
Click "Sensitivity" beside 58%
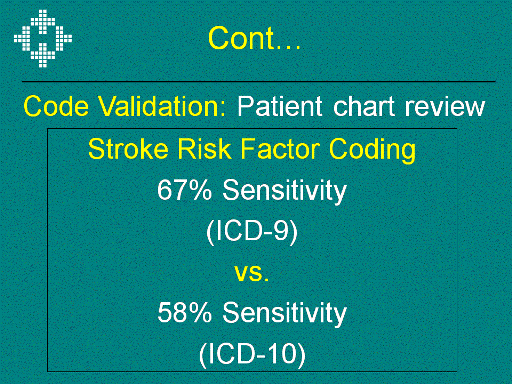pyautogui.click(x=285, y=314)
